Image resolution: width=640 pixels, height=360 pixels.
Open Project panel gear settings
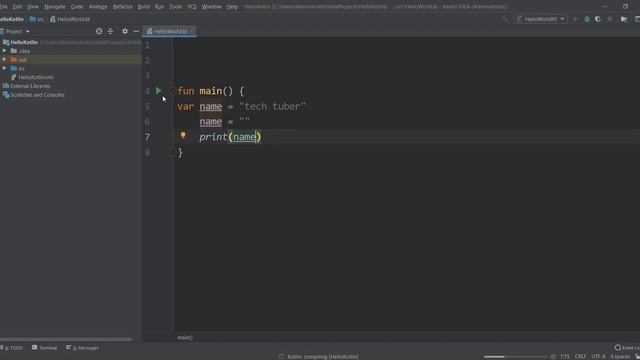coord(125,31)
